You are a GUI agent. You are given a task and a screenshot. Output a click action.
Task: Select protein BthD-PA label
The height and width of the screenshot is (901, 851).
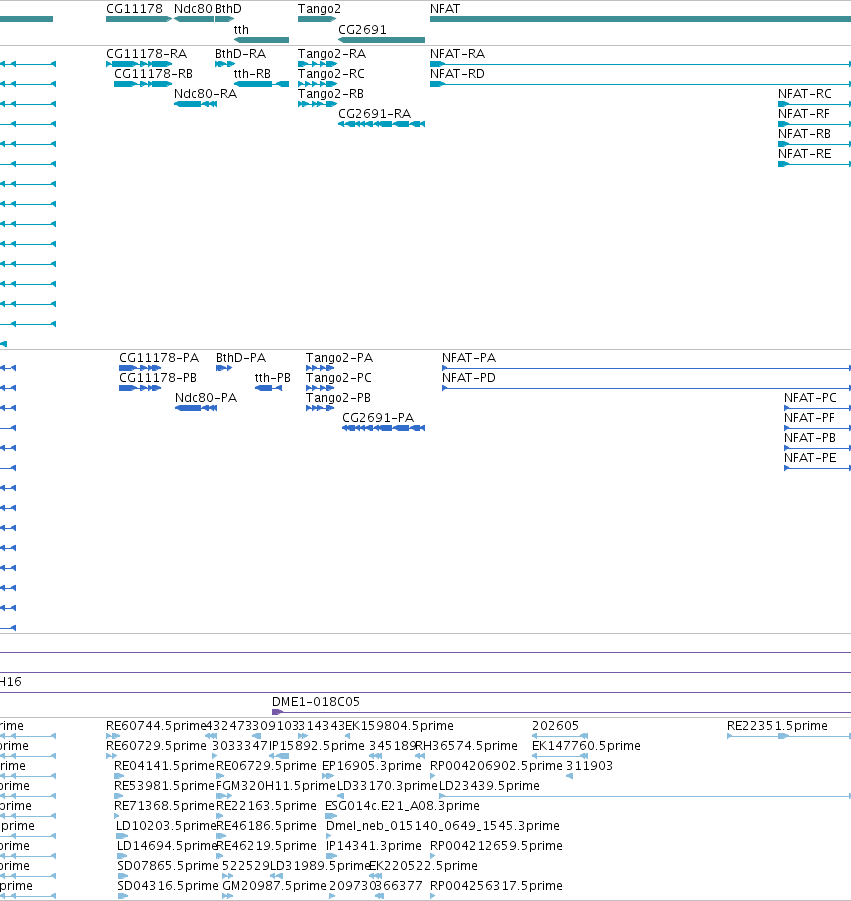pyautogui.click(x=241, y=358)
